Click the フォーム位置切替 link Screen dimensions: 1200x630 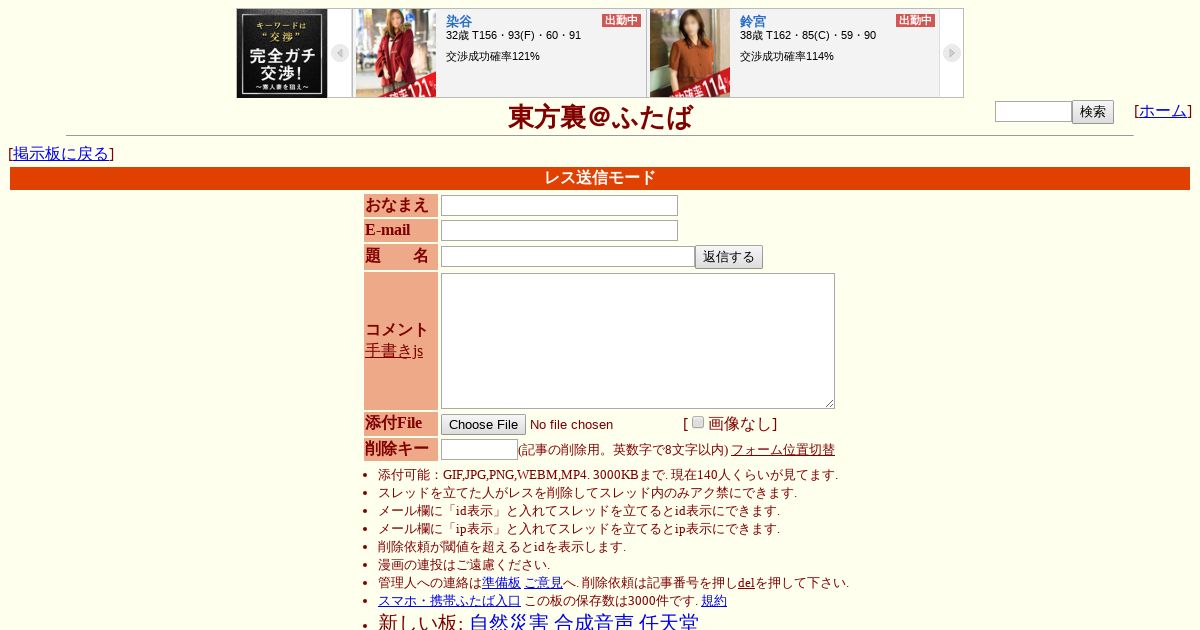pyautogui.click(x=783, y=450)
